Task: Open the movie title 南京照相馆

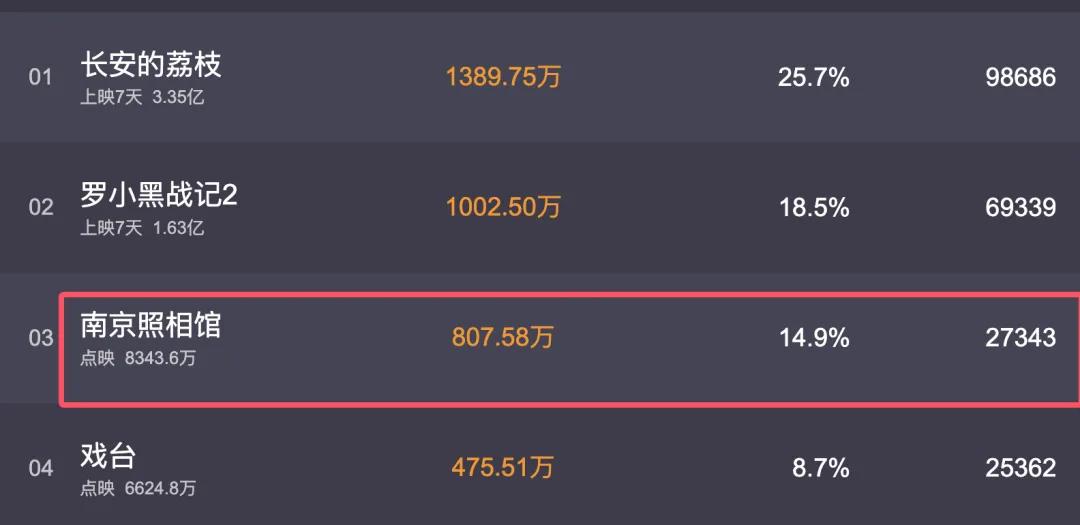Action: (x=151, y=325)
